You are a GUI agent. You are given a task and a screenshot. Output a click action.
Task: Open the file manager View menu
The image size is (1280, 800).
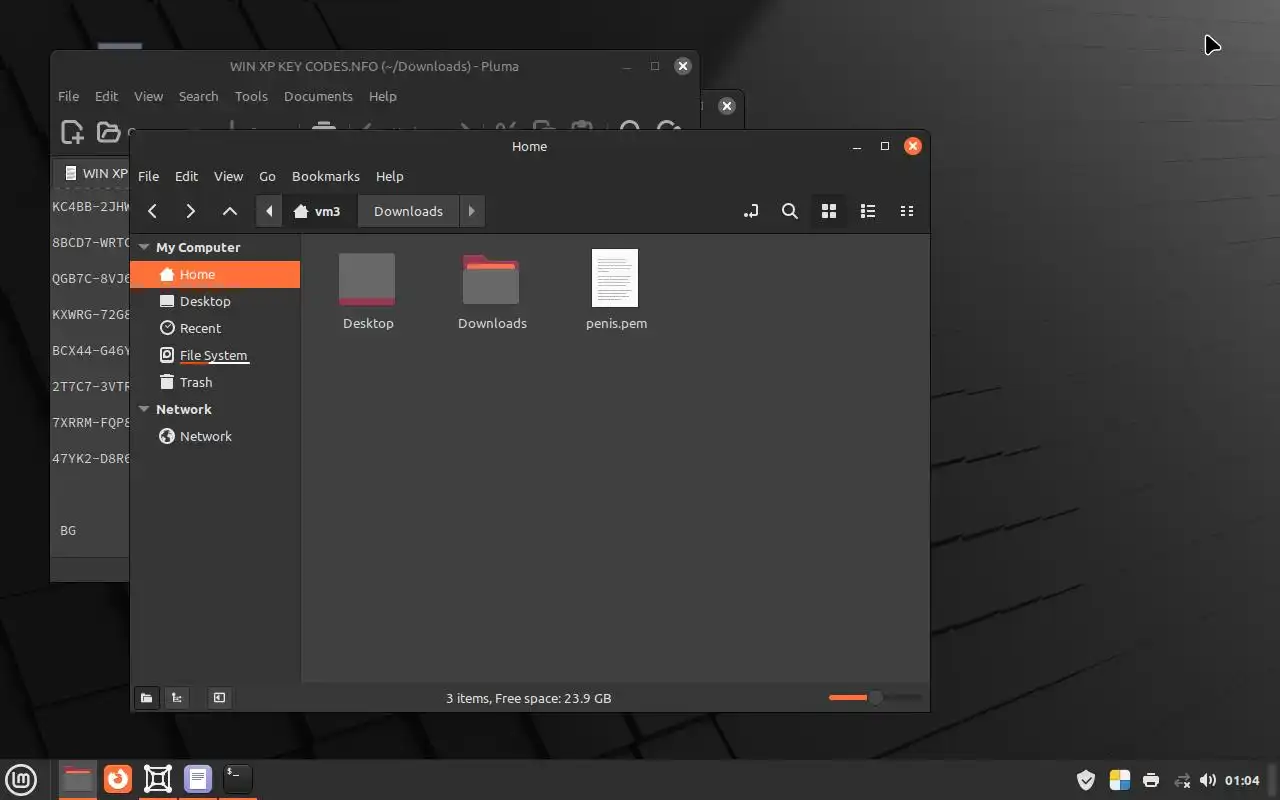coord(228,176)
